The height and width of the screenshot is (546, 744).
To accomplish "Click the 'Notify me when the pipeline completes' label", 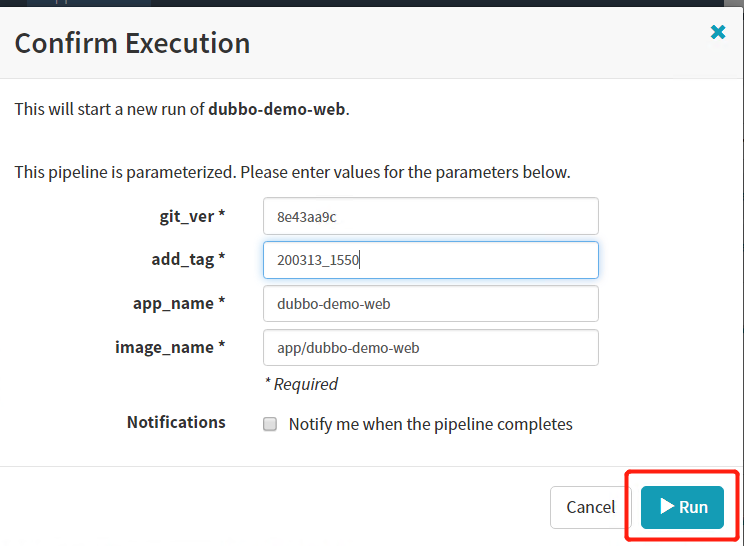I will (430, 424).
